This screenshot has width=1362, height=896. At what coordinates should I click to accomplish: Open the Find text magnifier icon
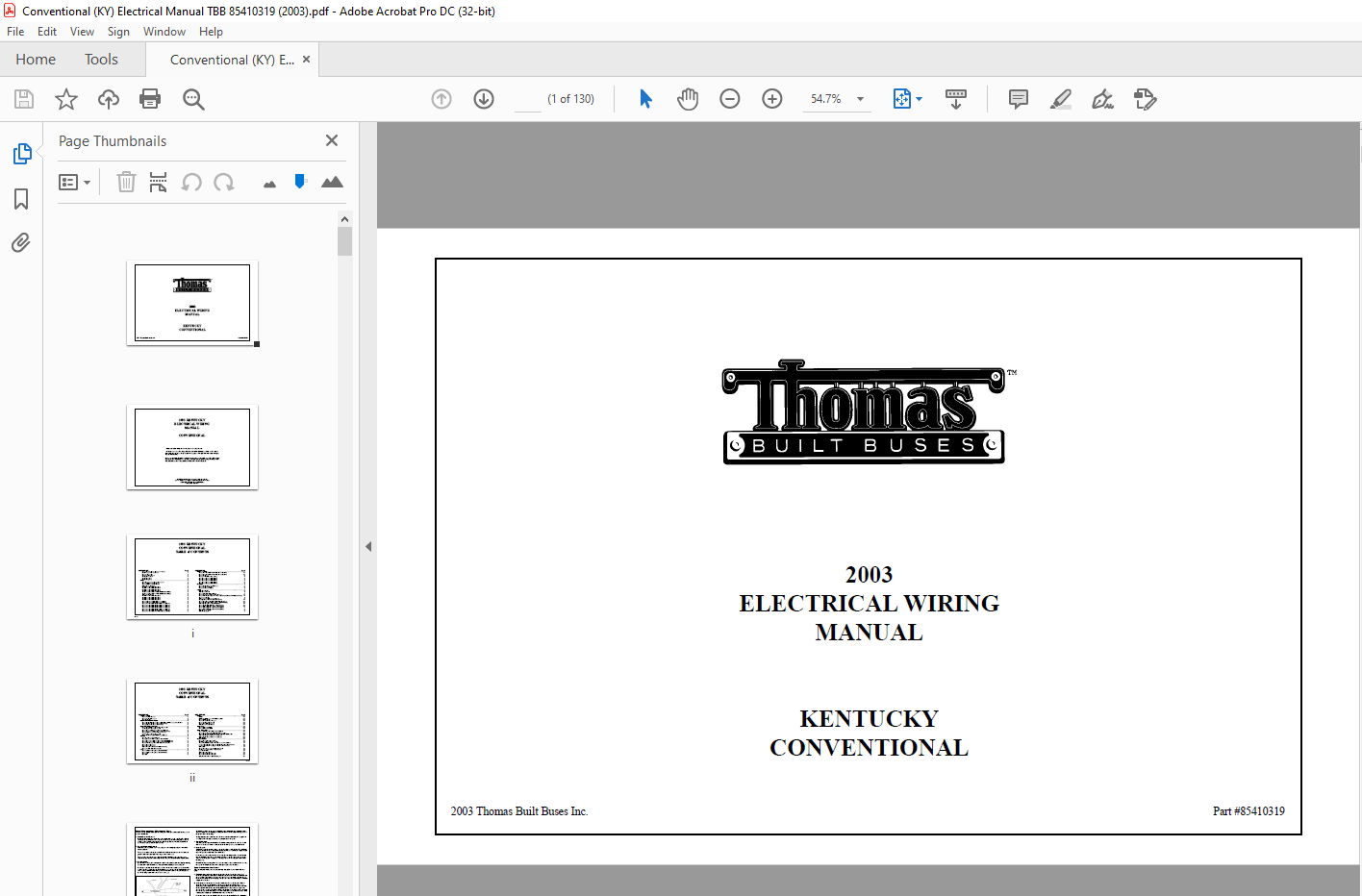193,99
